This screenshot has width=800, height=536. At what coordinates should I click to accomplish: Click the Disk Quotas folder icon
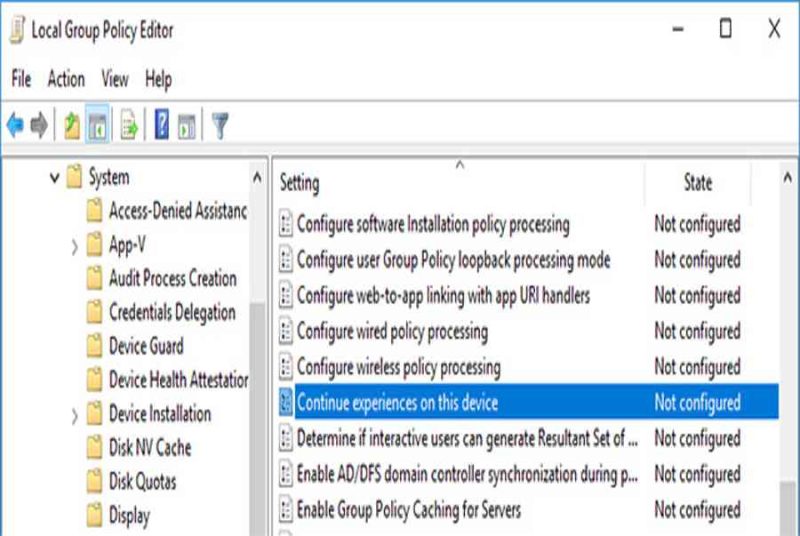(94, 481)
